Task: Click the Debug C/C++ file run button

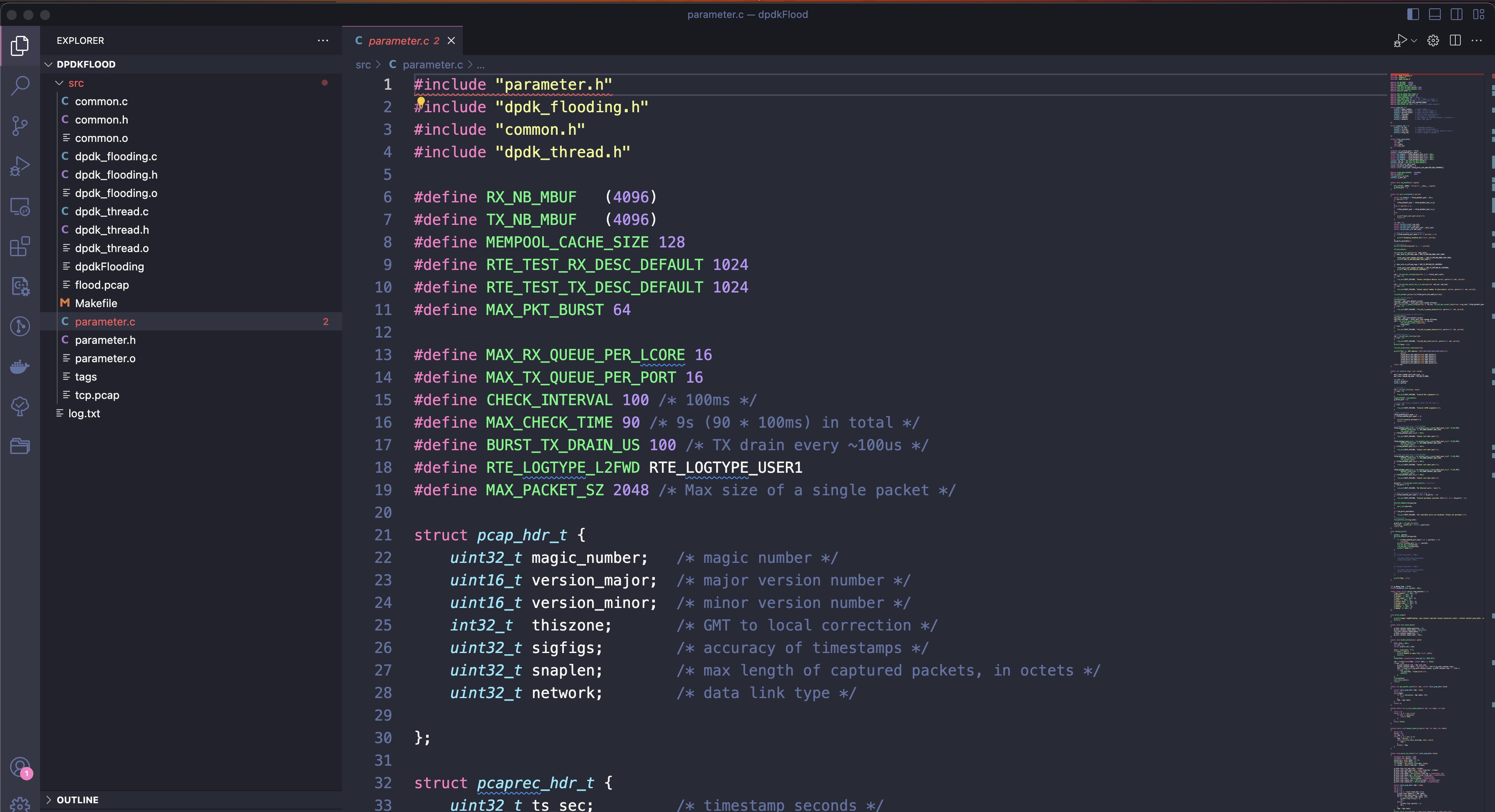Action: pyautogui.click(x=1400, y=40)
